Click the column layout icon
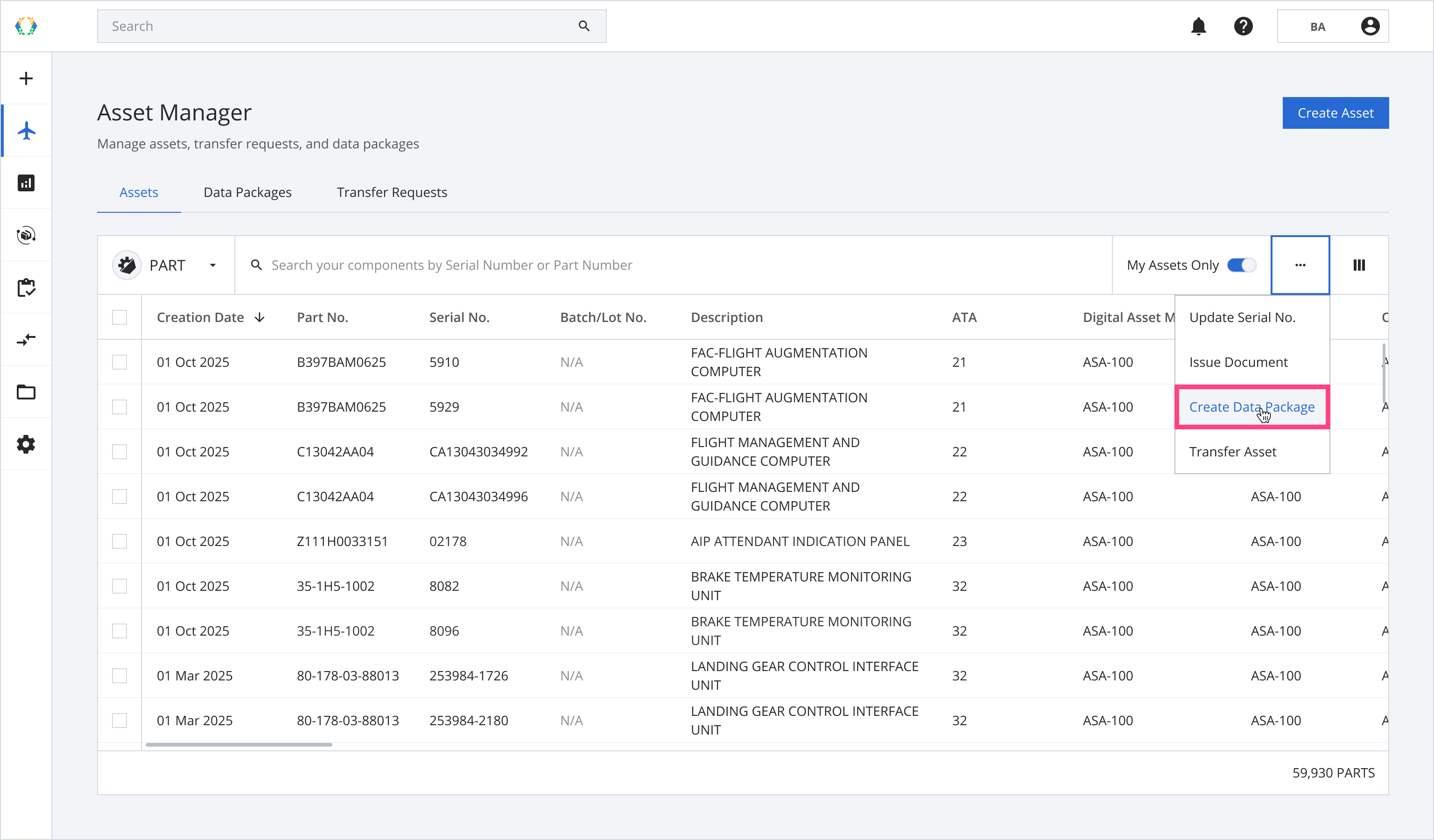Image resolution: width=1434 pixels, height=840 pixels. (x=1359, y=265)
